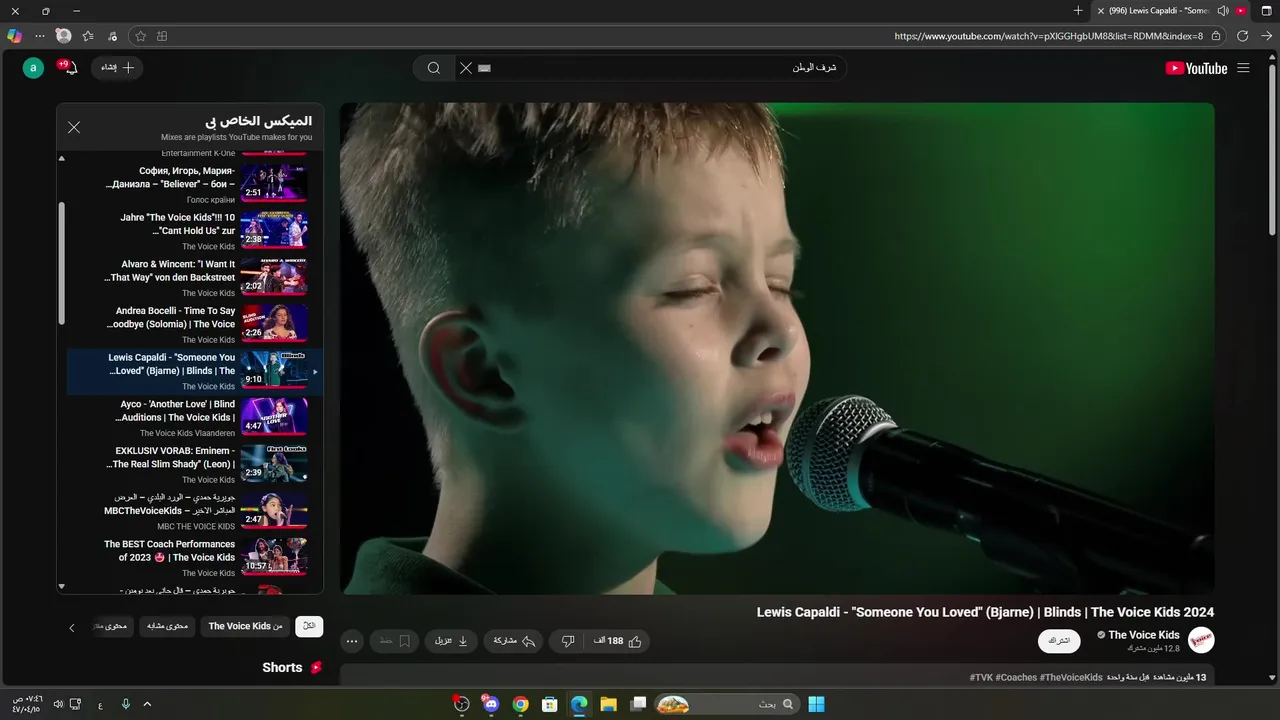Share the video
The image size is (1280, 720).
coord(514,641)
